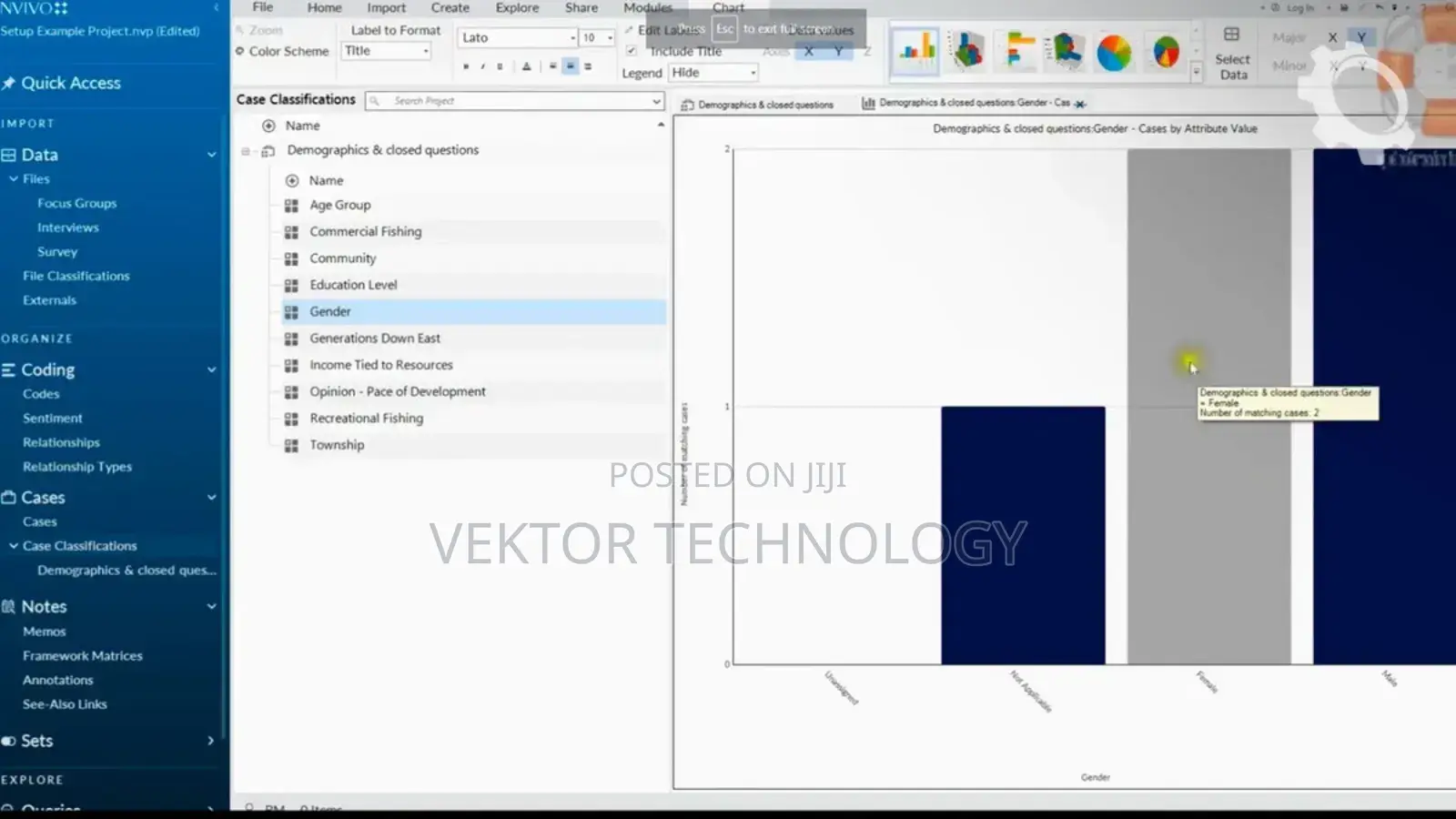Click the Education Level attribute icon
The image size is (1456, 819).
[291, 286]
